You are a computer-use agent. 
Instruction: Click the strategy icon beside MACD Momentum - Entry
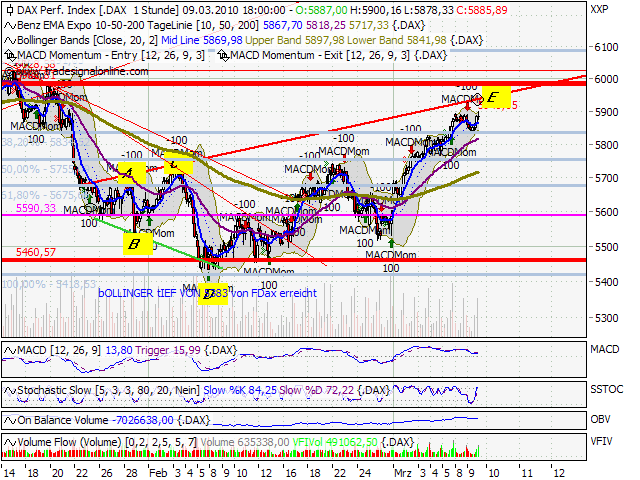point(10,56)
